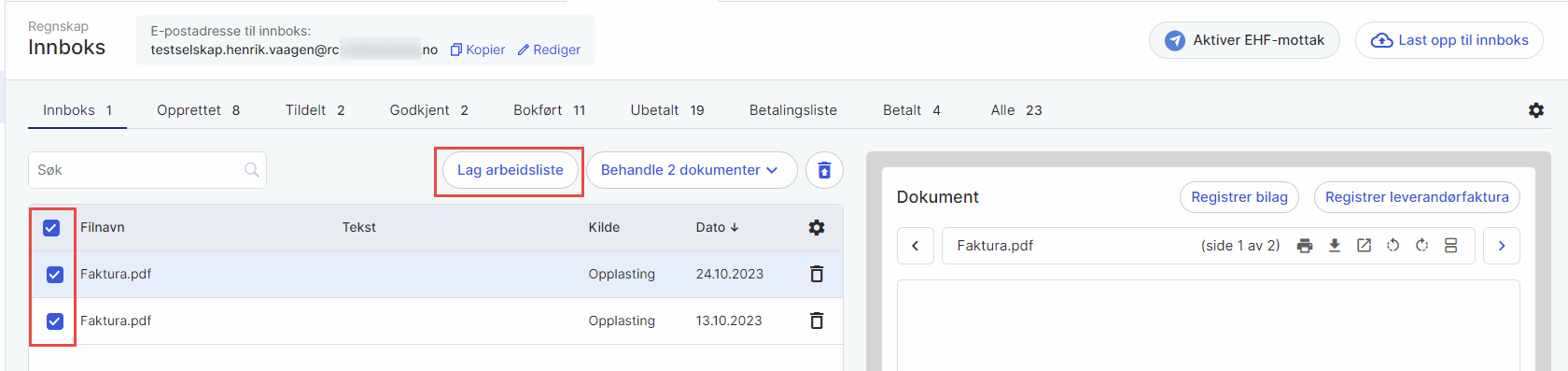Click Opplasting cell in 13.10.2023 row

click(x=622, y=321)
